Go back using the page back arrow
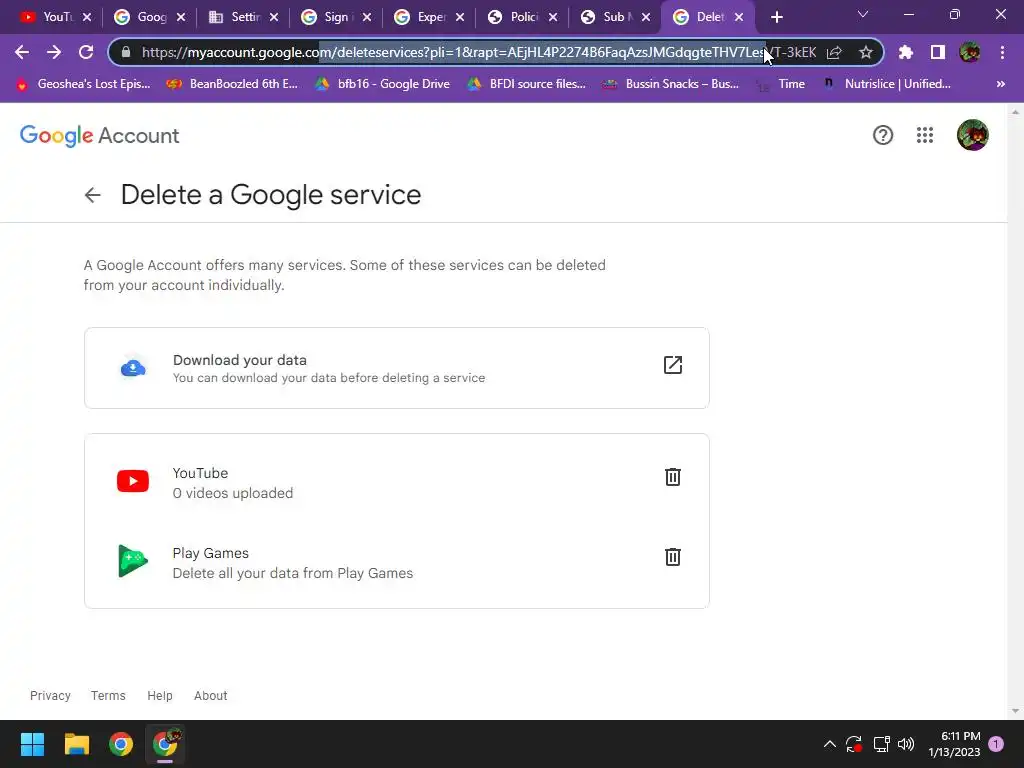 point(93,195)
